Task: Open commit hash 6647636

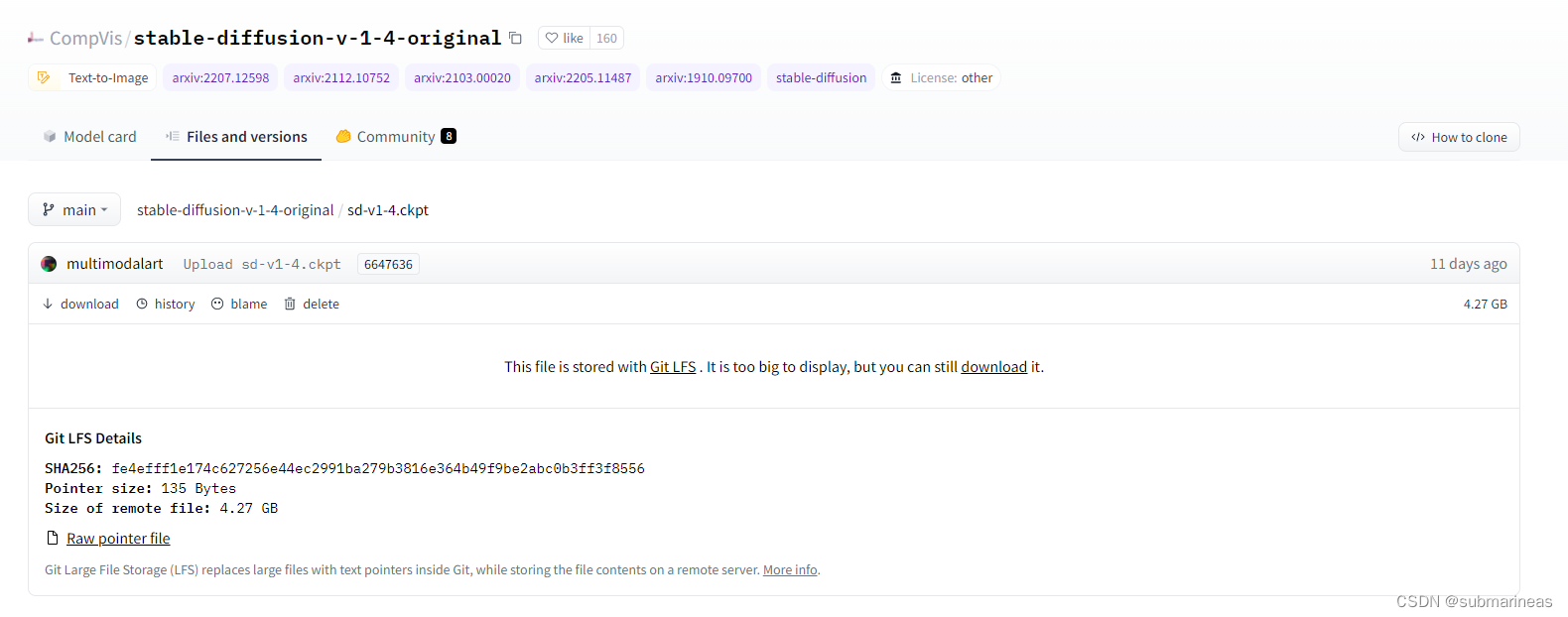Action: coord(388,264)
